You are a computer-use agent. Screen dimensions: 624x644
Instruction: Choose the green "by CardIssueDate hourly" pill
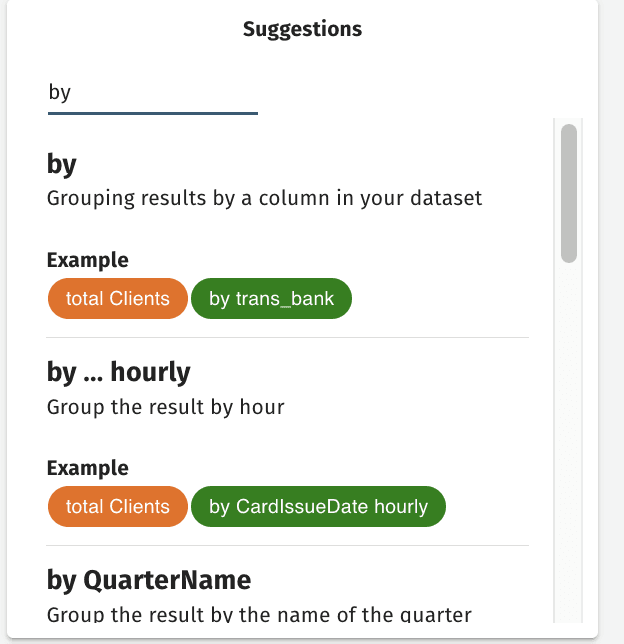point(318,507)
